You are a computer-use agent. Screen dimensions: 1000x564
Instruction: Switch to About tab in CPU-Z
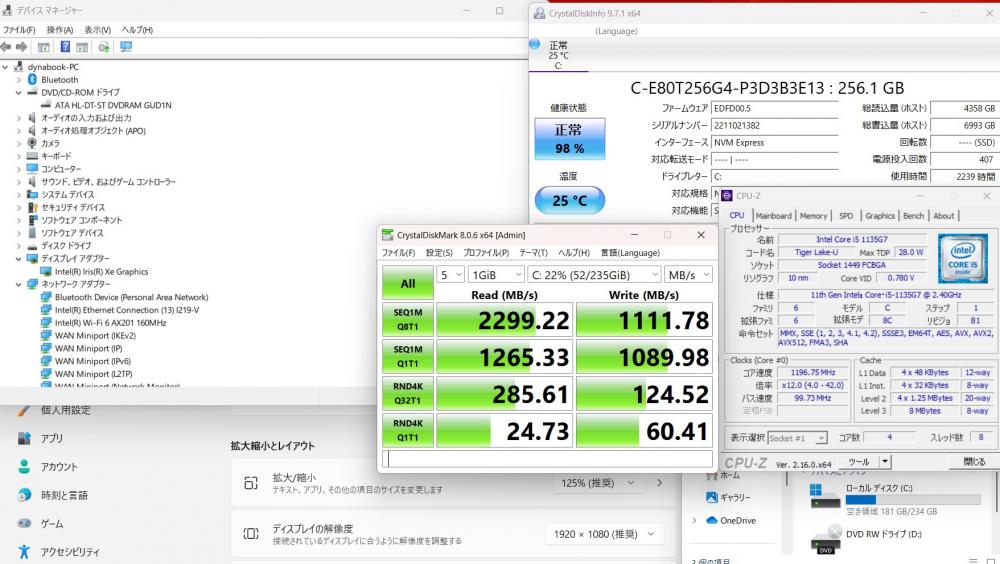point(944,216)
